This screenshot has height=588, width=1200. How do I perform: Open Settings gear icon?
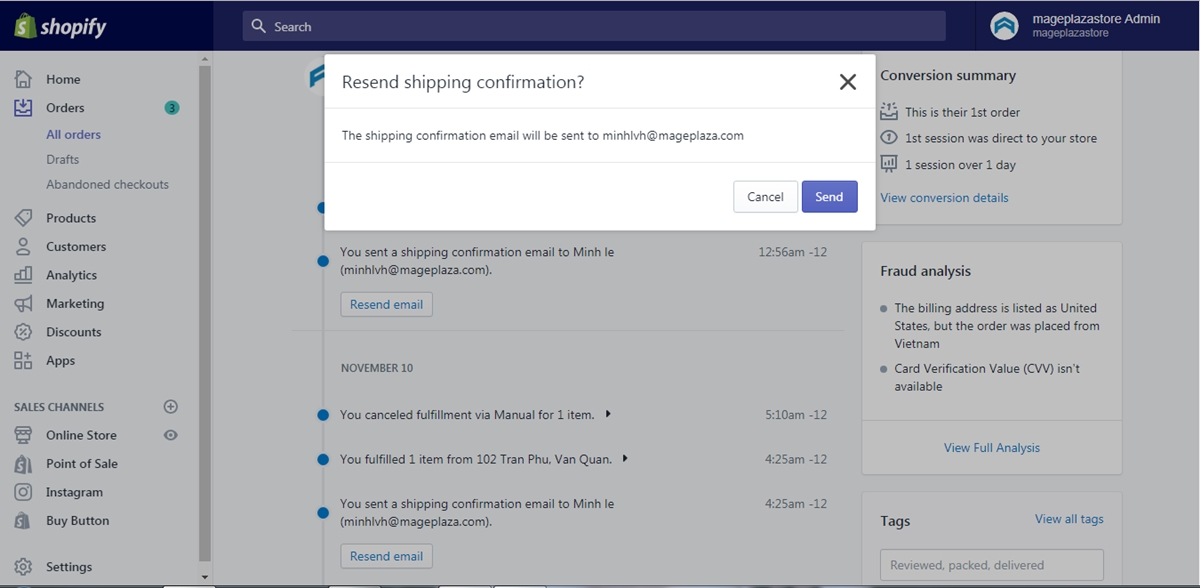tap(23, 567)
